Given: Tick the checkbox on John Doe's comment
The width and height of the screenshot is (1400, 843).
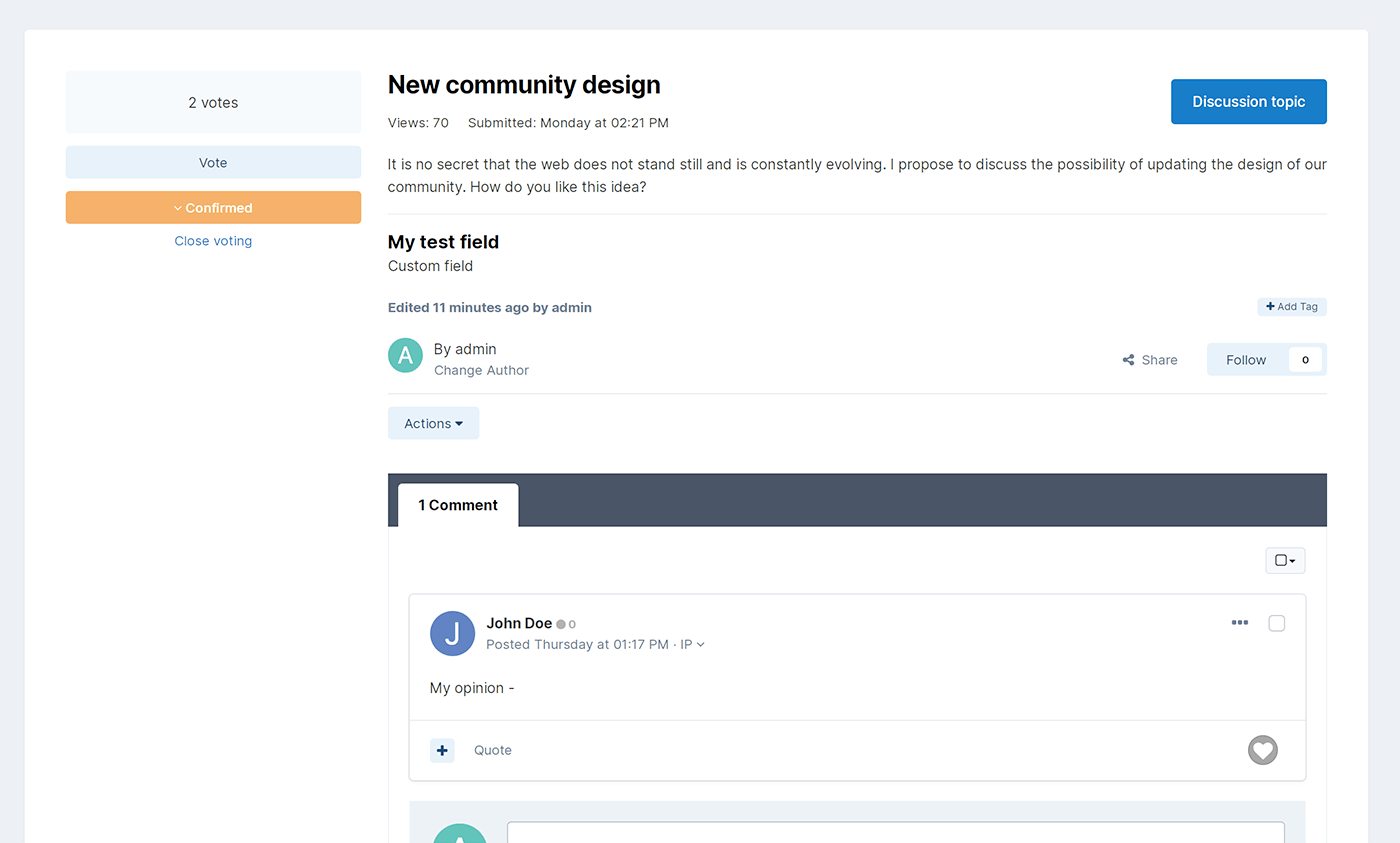Looking at the screenshot, I should (x=1276, y=623).
